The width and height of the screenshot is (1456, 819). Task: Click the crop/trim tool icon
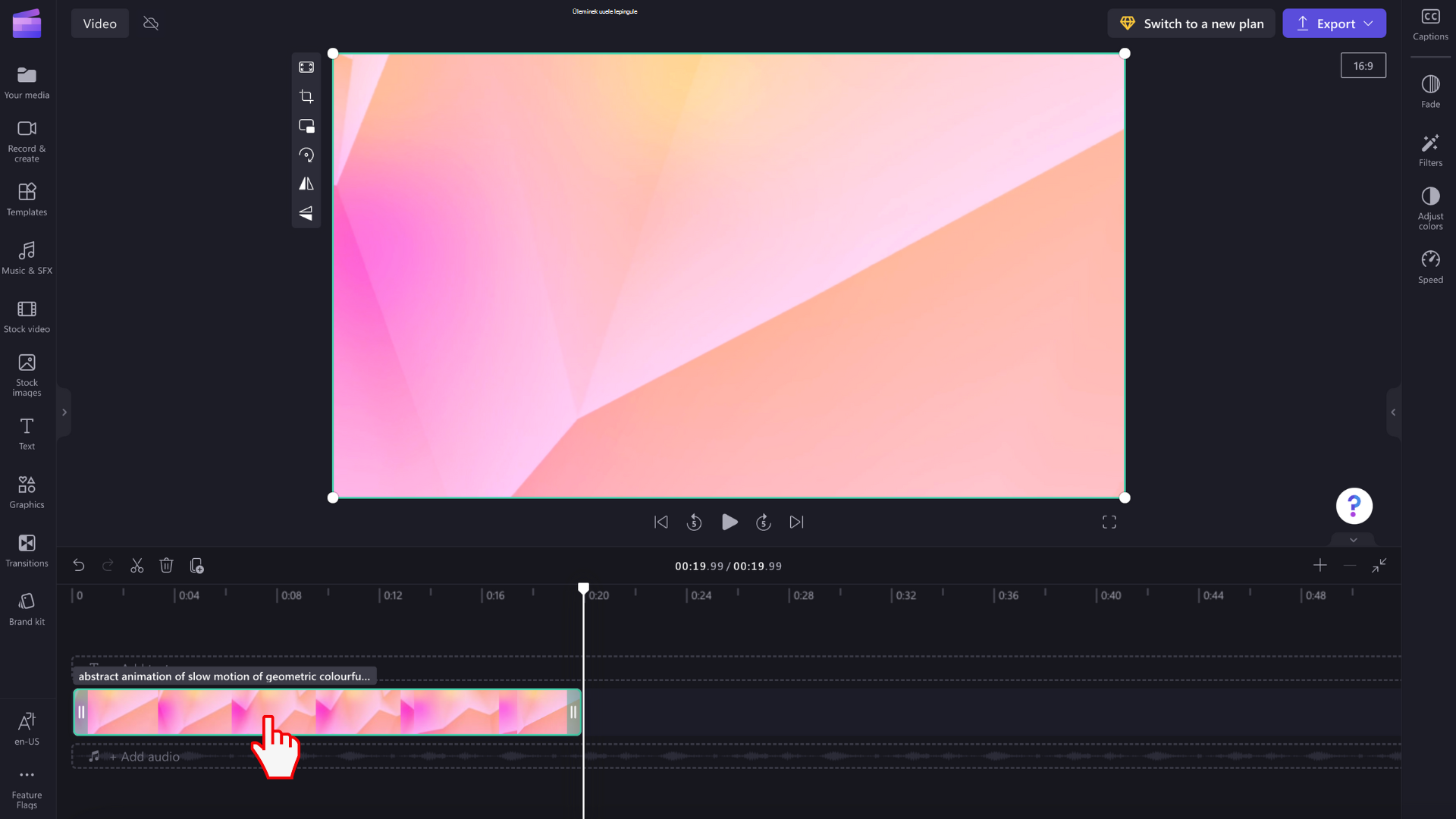tap(307, 96)
